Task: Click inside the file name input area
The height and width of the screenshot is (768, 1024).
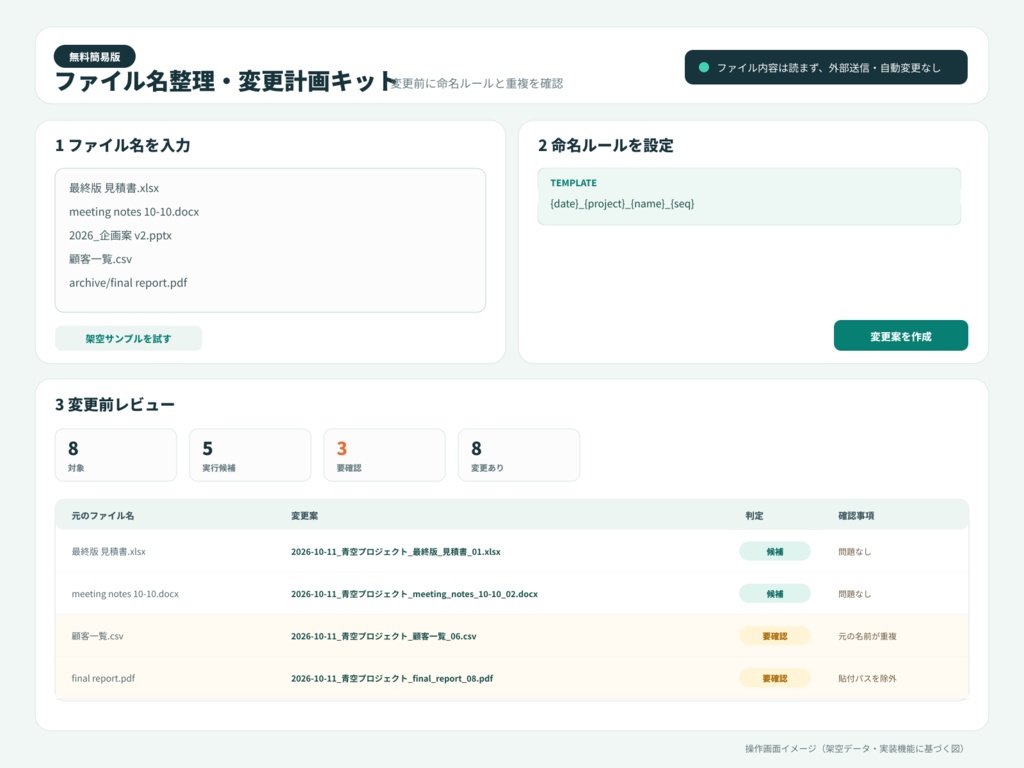Action: [x=270, y=240]
